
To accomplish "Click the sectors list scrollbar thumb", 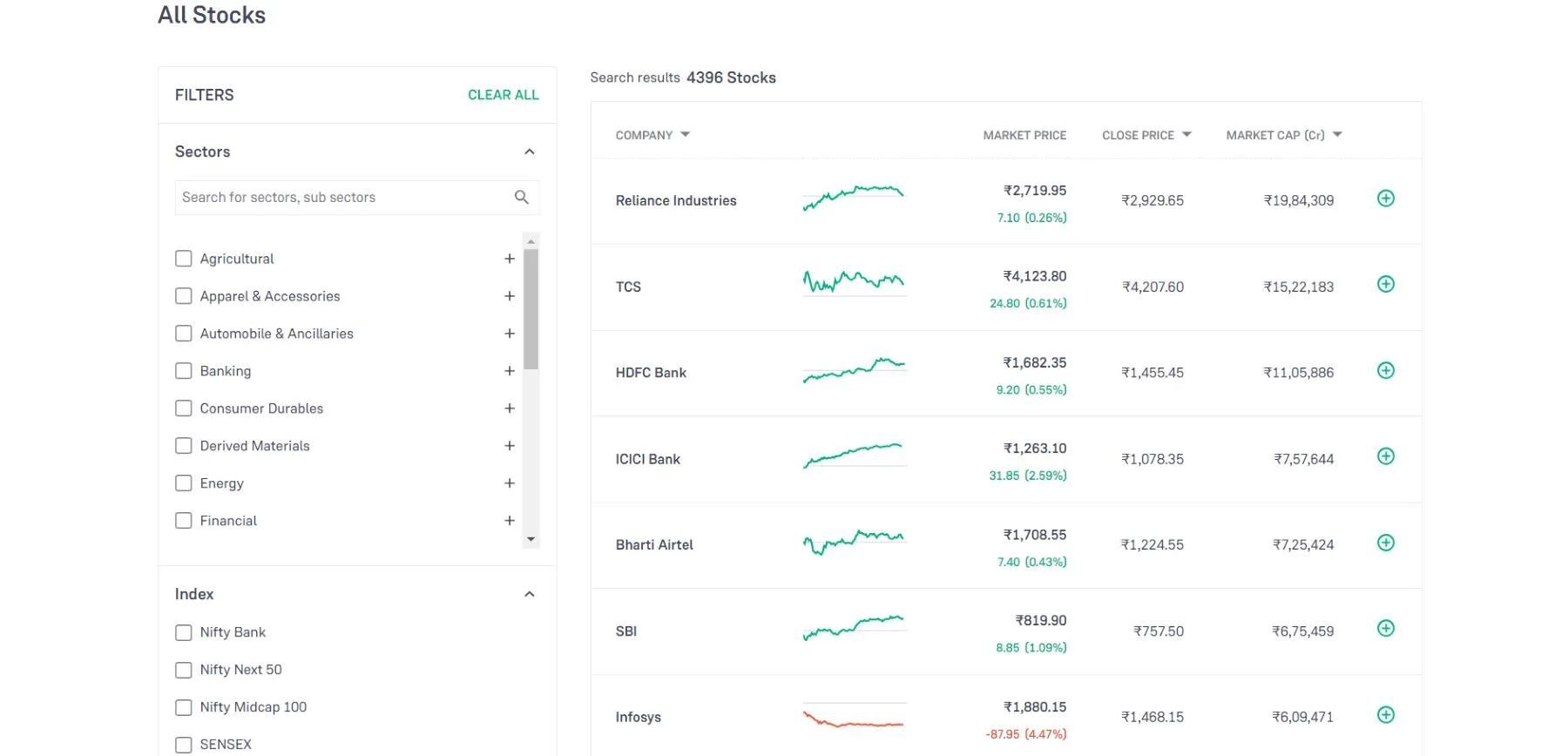I will pyautogui.click(x=531, y=309).
